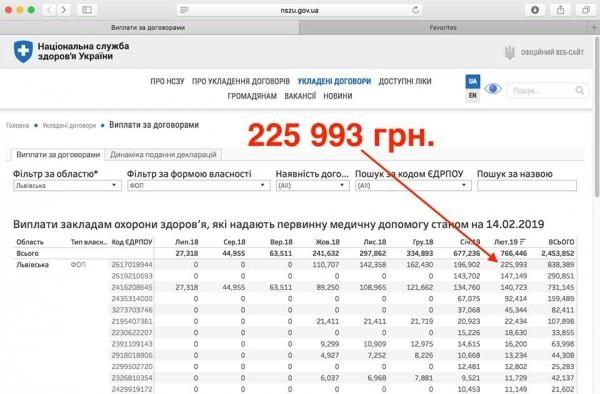The width and height of the screenshot is (600, 394).
Task: Toggle accessibility eye icon
Action: click(x=493, y=89)
